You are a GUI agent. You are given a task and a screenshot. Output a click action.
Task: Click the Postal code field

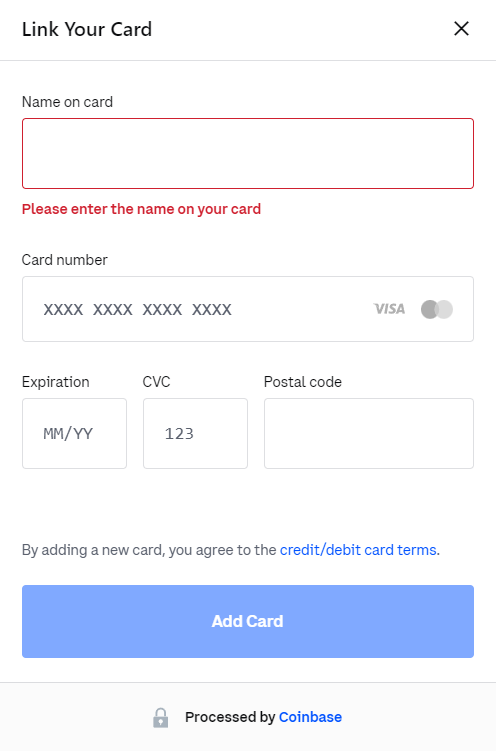coord(369,433)
